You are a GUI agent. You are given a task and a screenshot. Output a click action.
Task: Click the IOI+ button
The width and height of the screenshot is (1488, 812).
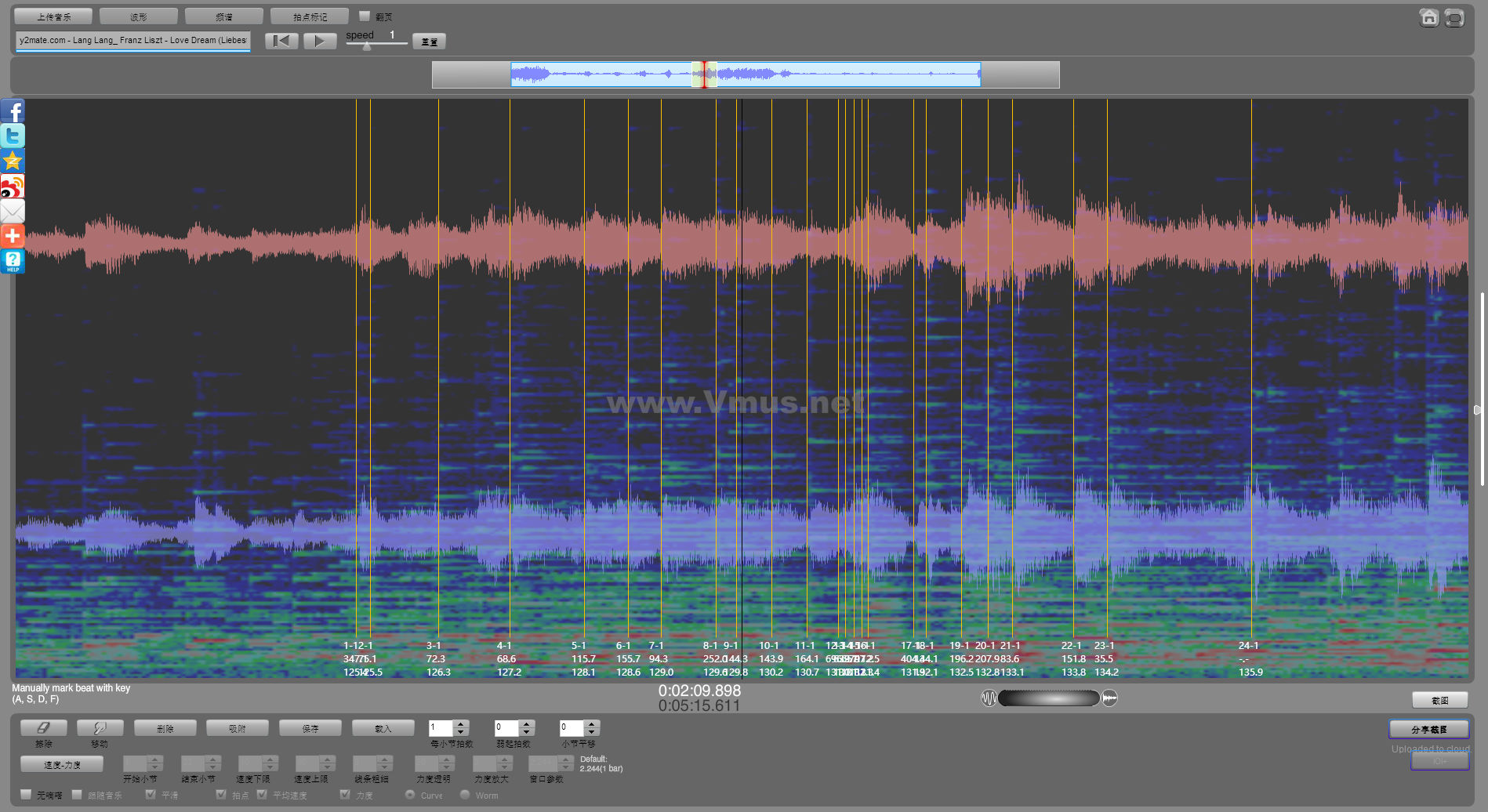[x=1440, y=761]
